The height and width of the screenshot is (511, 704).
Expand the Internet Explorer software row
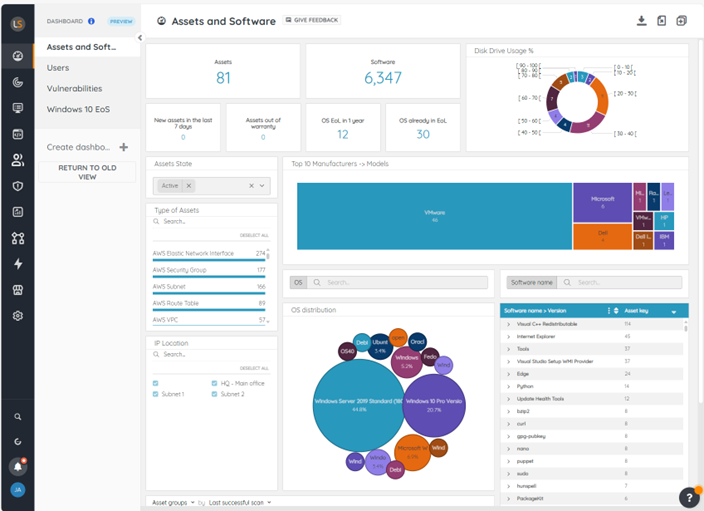[x=508, y=337]
